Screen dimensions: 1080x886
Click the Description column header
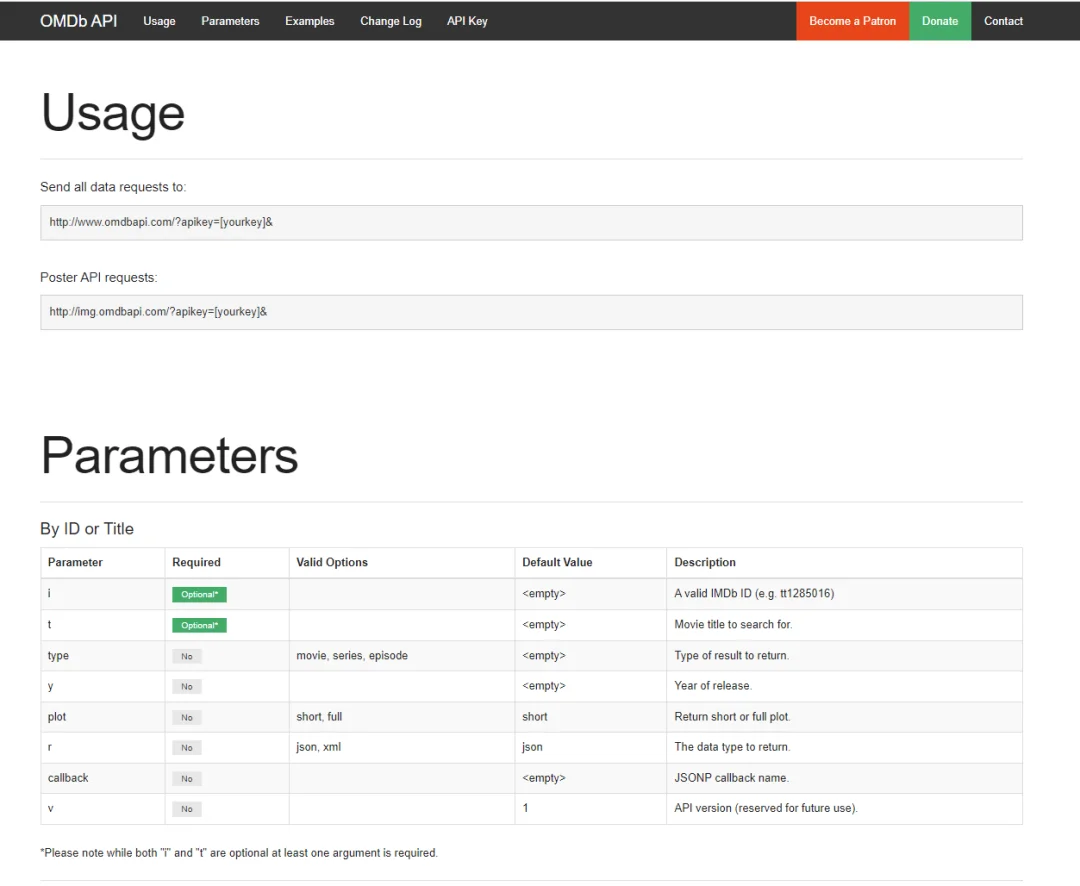[x=705, y=562]
